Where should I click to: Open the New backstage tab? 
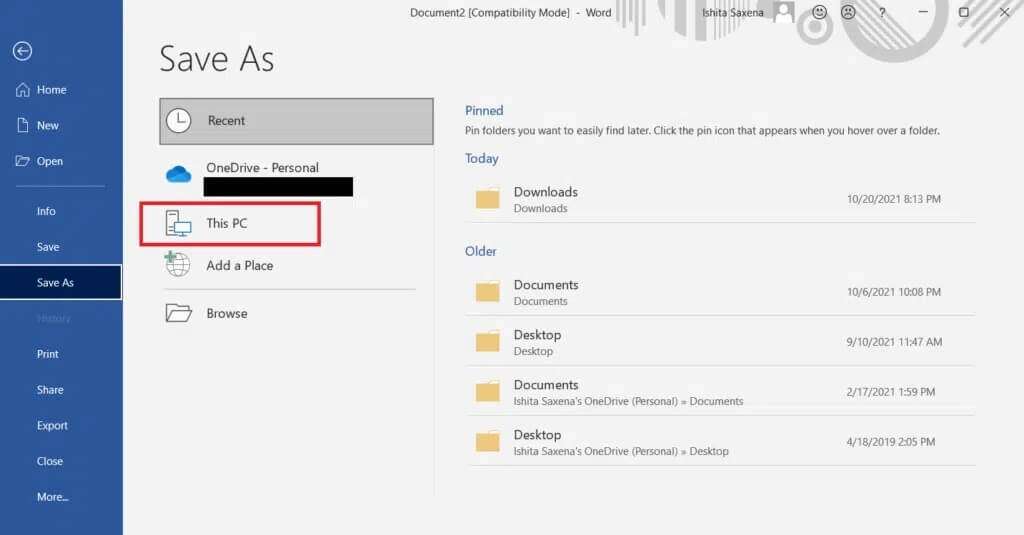click(x=61, y=125)
